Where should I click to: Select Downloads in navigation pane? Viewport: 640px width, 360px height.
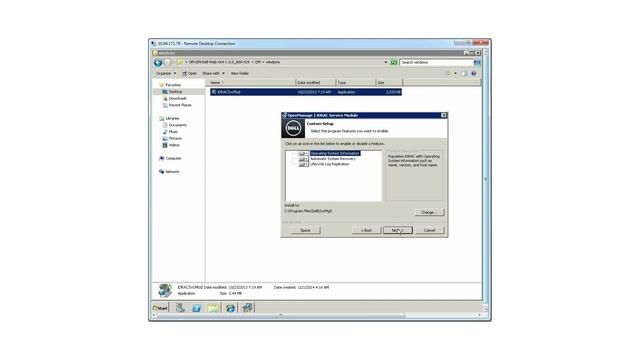click(175, 98)
